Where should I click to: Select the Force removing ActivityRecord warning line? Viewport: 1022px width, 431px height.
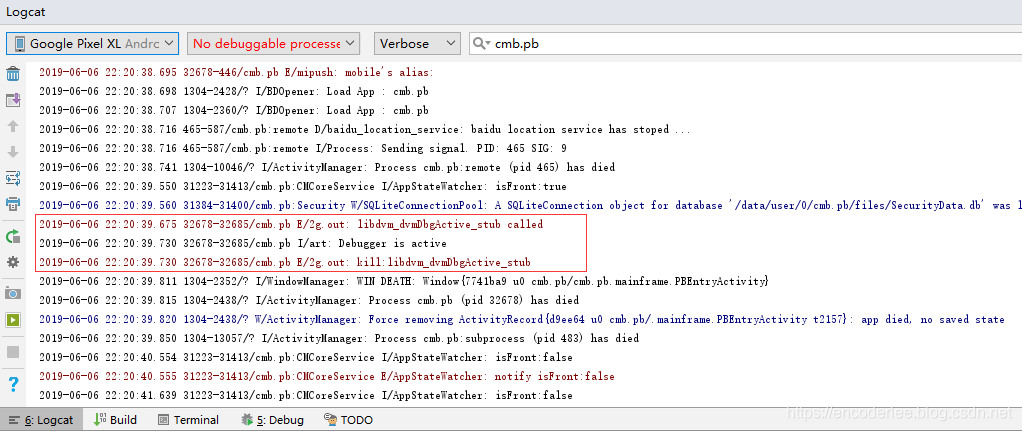point(521,319)
